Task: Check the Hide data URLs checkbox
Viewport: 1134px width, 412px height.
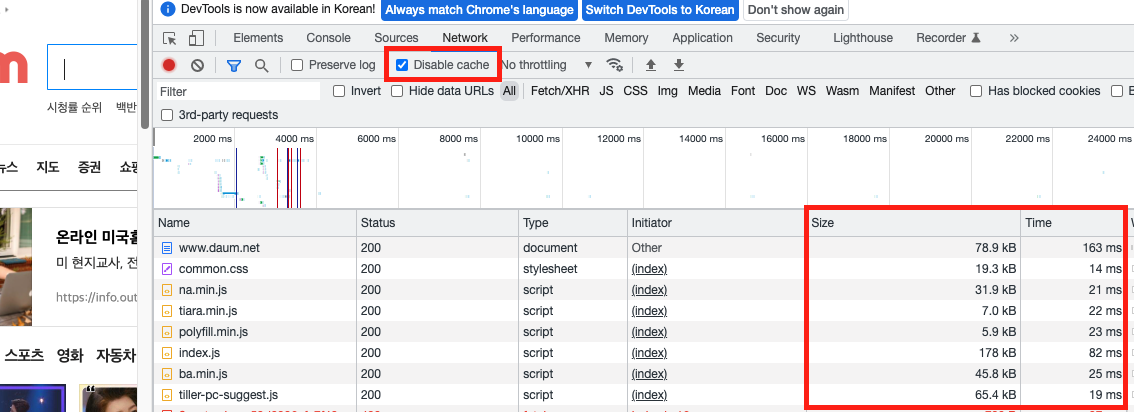Action: click(x=397, y=91)
